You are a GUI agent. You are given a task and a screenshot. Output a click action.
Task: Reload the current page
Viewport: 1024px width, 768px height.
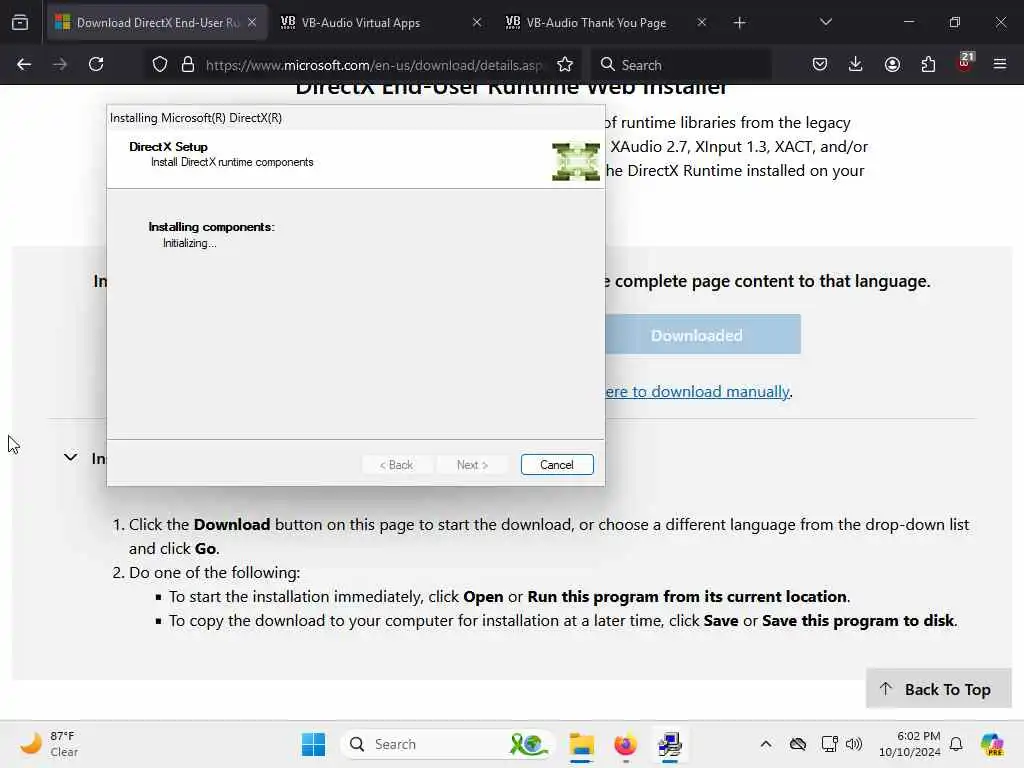(x=96, y=64)
